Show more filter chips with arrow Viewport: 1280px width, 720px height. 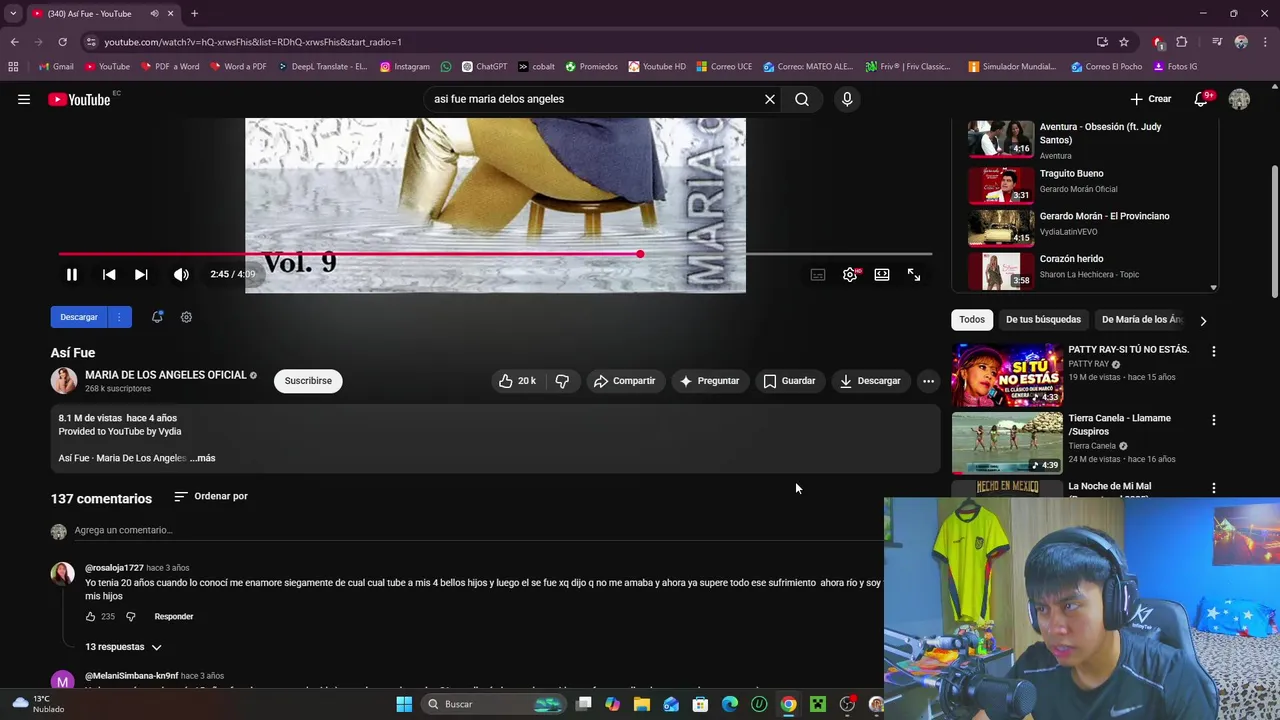pyautogui.click(x=1203, y=321)
